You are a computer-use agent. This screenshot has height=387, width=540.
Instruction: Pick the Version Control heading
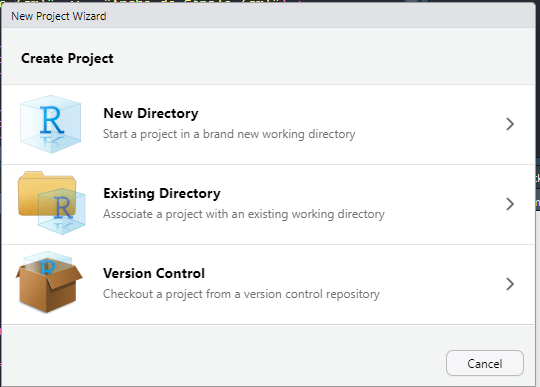(x=154, y=273)
